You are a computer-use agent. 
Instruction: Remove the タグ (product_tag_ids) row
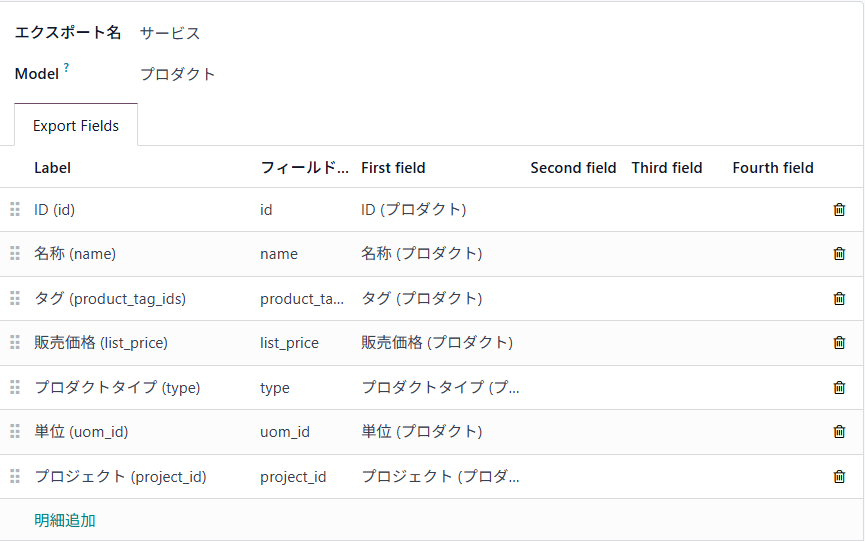coord(839,298)
